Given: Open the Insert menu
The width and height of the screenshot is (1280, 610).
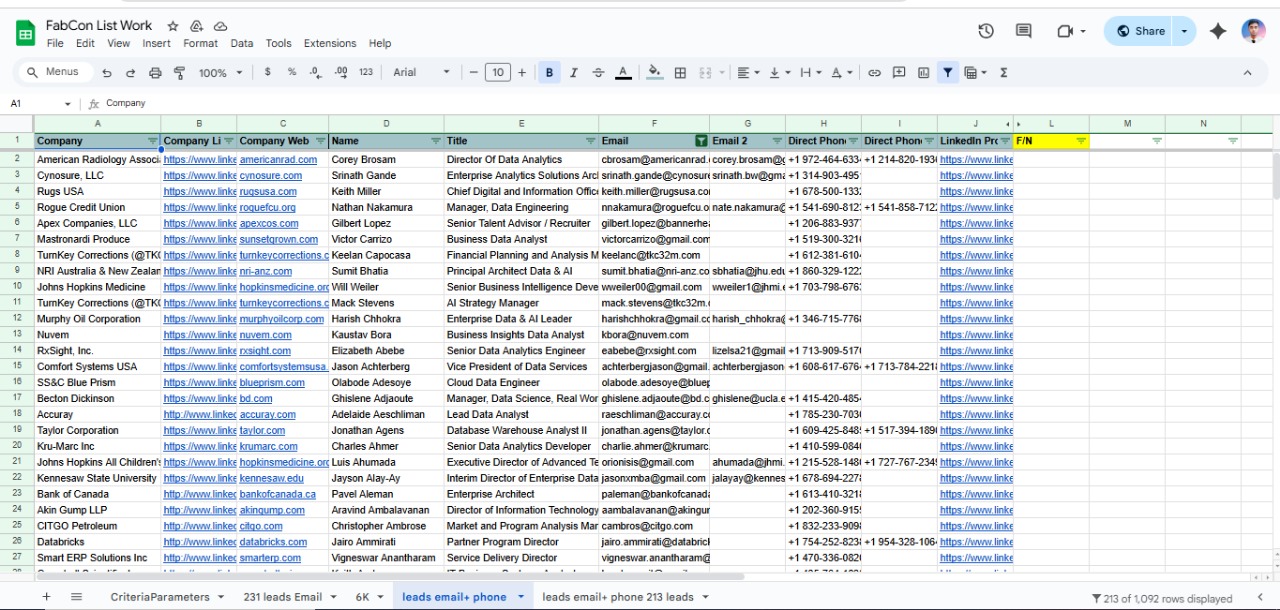Looking at the screenshot, I should pyautogui.click(x=156, y=43).
